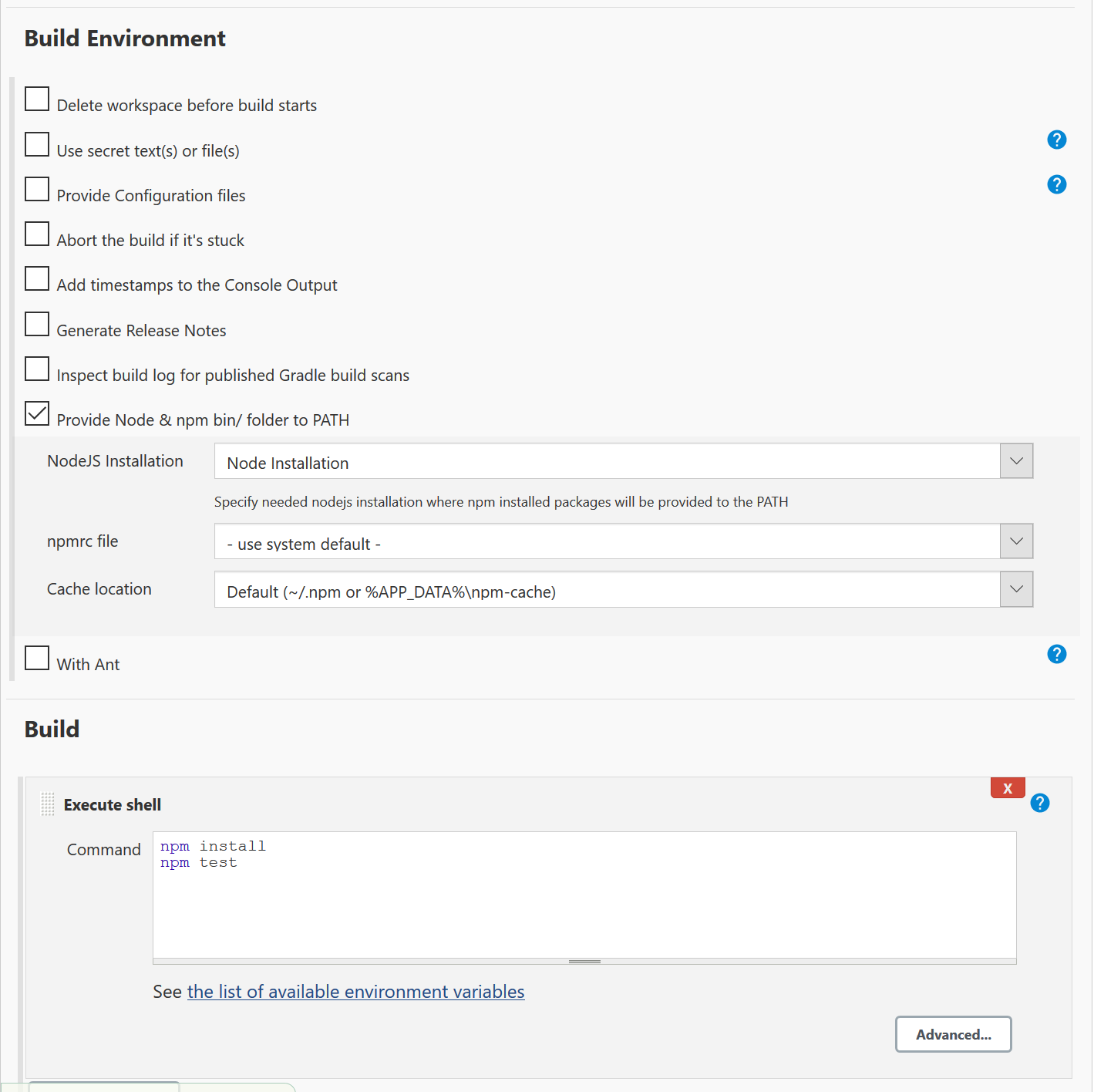Open help icon for With Ant
Viewport: 1094px width, 1092px height.
tap(1056, 654)
